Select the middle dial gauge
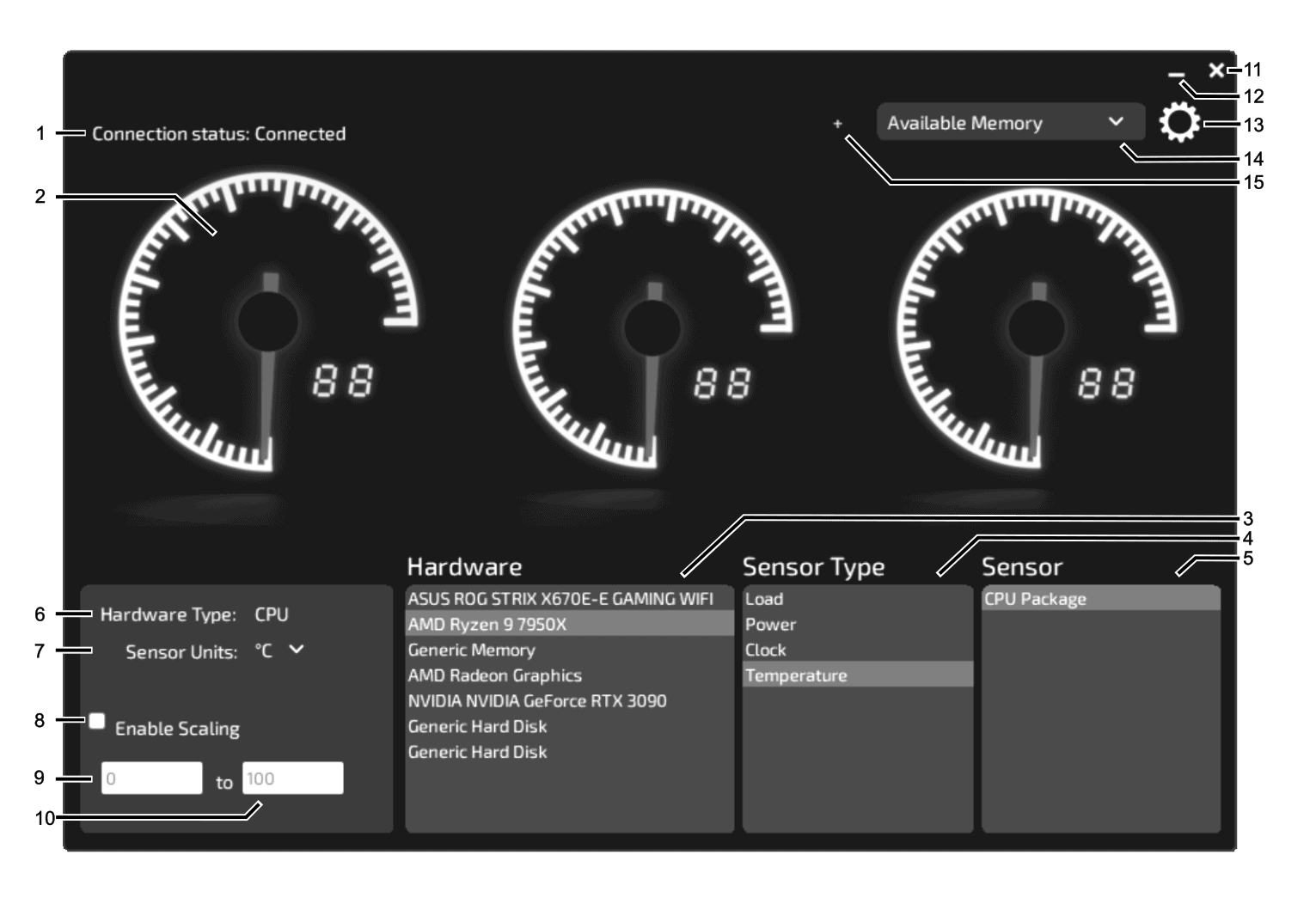The height and width of the screenshot is (910, 1316). coord(652,327)
